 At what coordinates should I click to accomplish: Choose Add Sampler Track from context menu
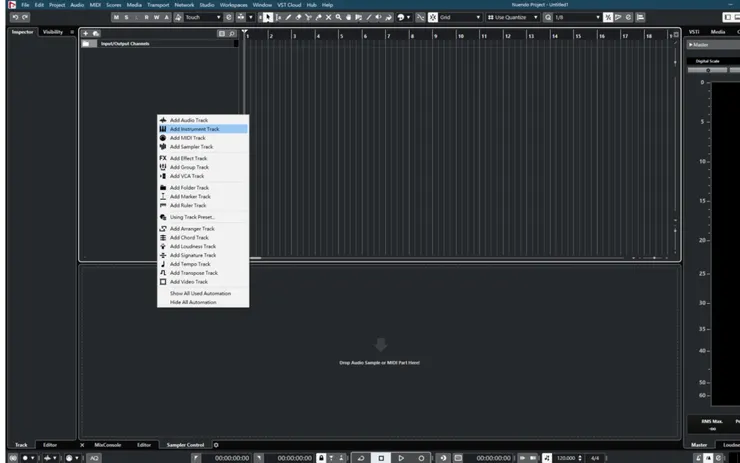(x=203, y=147)
